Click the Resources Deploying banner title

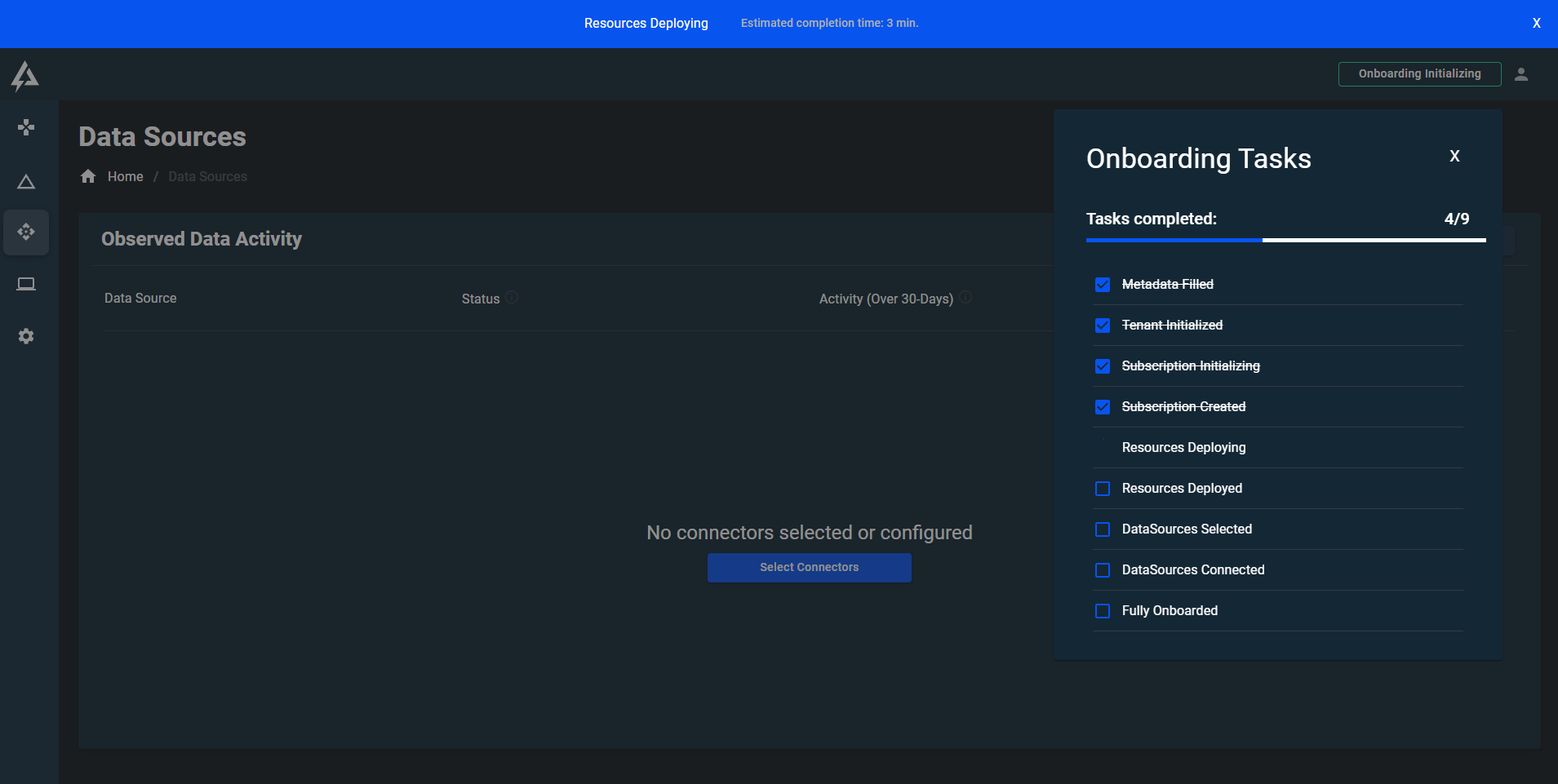(x=646, y=23)
